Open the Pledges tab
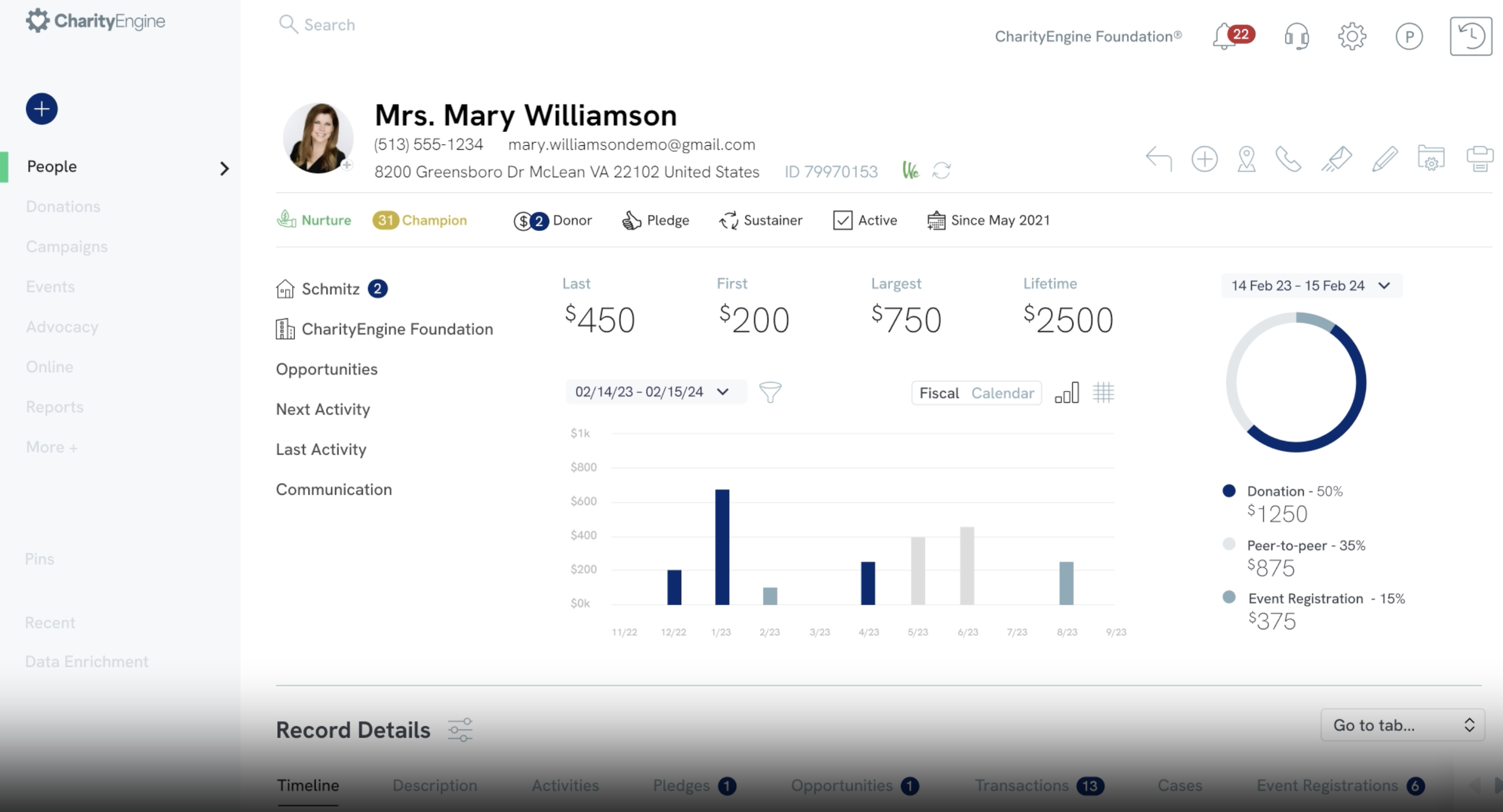The width and height of the screenshot is (1503, 812). coord(695,786)
